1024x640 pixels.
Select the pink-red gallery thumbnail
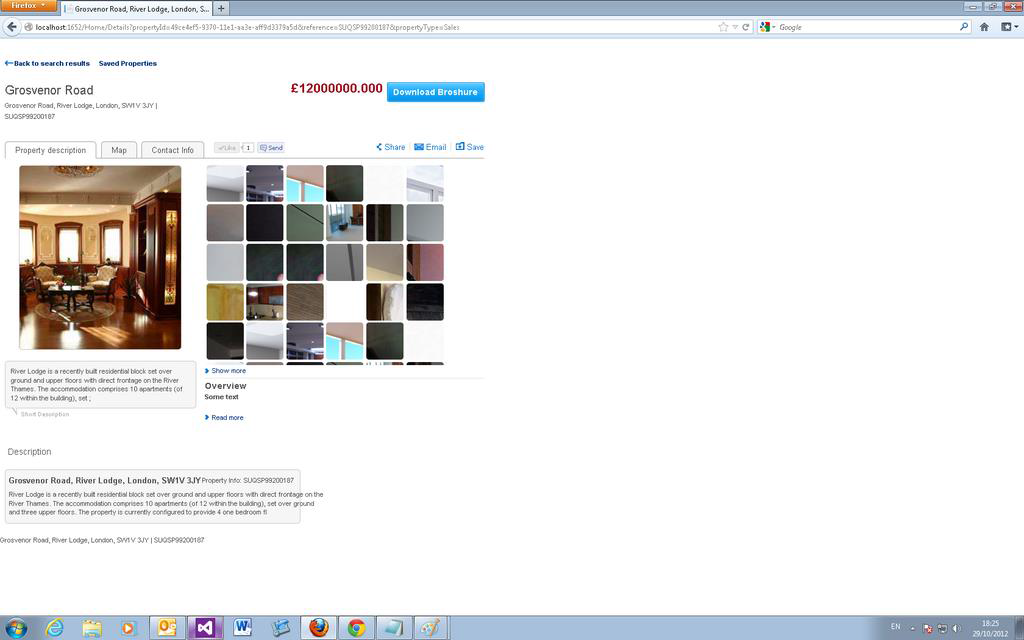pyautogui.click(x=425, y=263)
